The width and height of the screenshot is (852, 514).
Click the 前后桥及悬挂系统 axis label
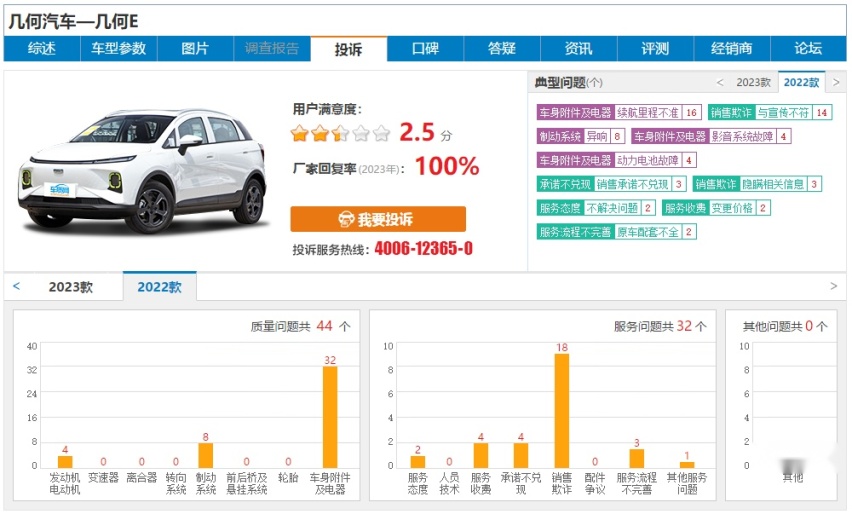click(x=247, y=483)
